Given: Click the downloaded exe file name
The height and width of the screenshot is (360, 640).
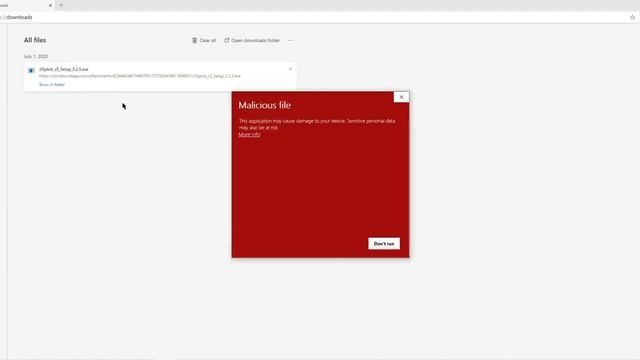Looking at the screenshot, I should click(64, 69).
